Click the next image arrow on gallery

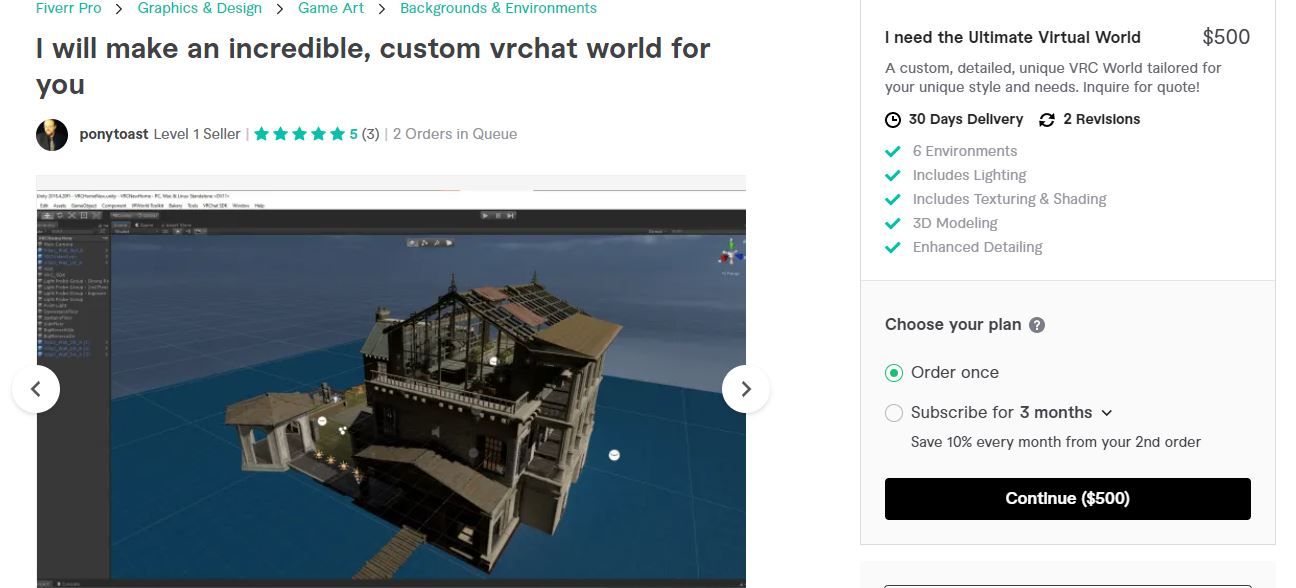tap(746, 389)
